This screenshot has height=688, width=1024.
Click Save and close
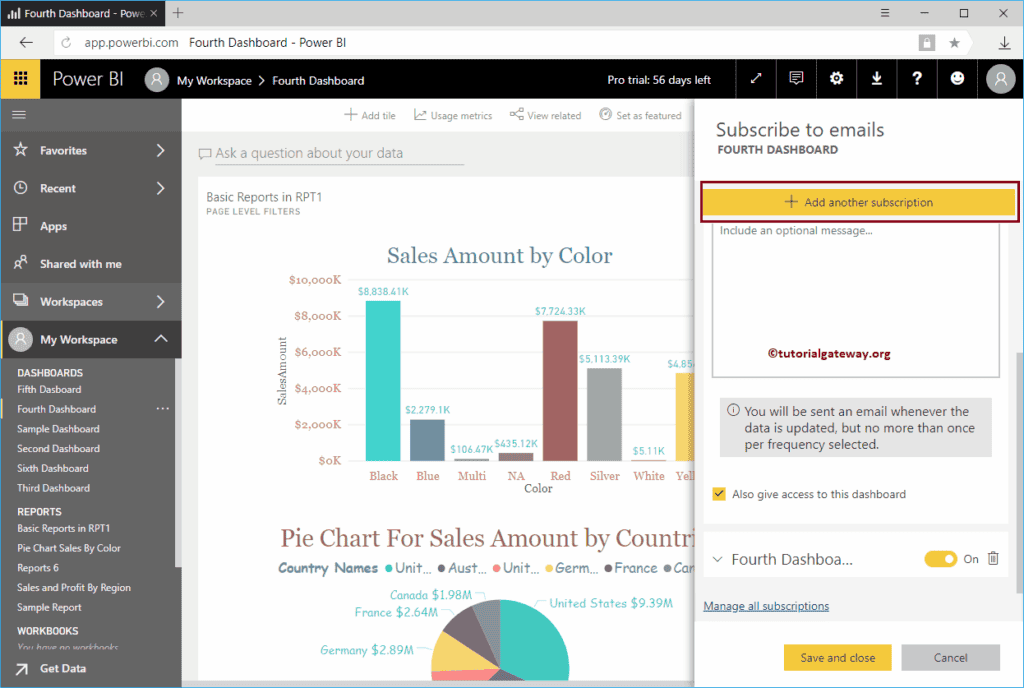(x=837, y=657)
